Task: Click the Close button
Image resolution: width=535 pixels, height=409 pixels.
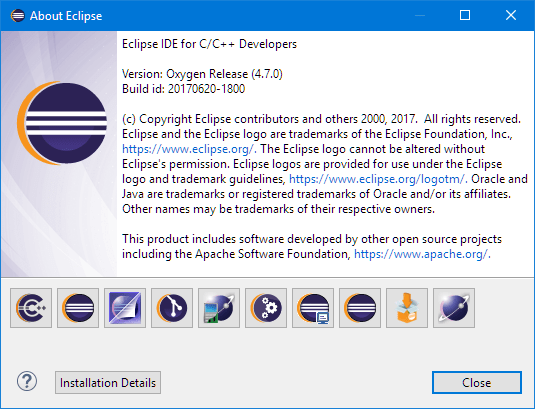Action: (x=477, y=383)
